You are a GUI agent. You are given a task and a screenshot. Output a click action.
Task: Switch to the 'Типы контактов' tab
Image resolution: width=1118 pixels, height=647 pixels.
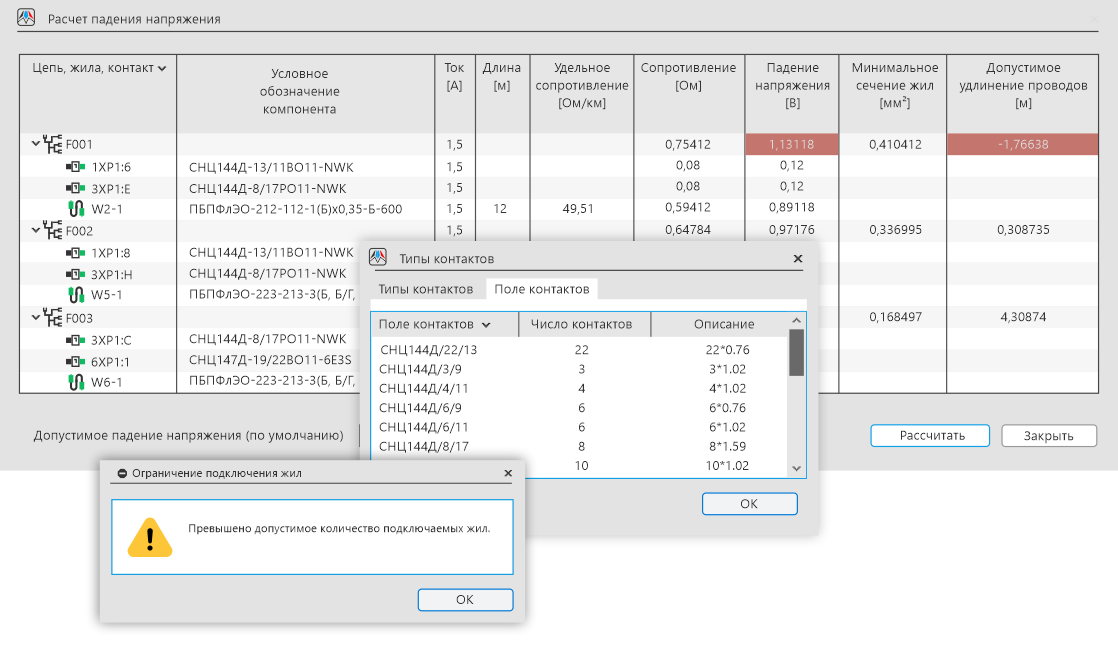425,289
